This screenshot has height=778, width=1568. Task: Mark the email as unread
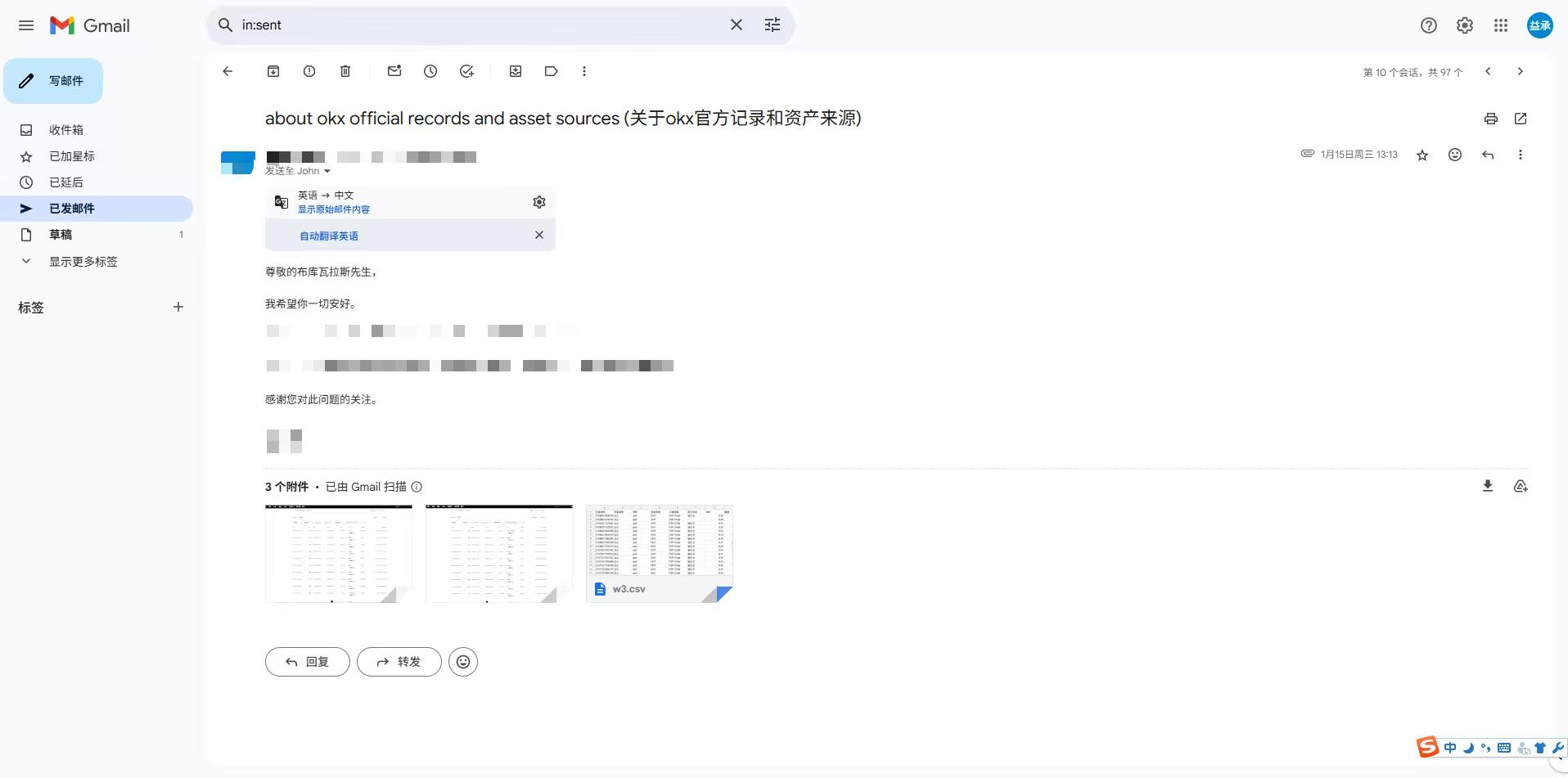pyautogui.click(x=394, y=71)
